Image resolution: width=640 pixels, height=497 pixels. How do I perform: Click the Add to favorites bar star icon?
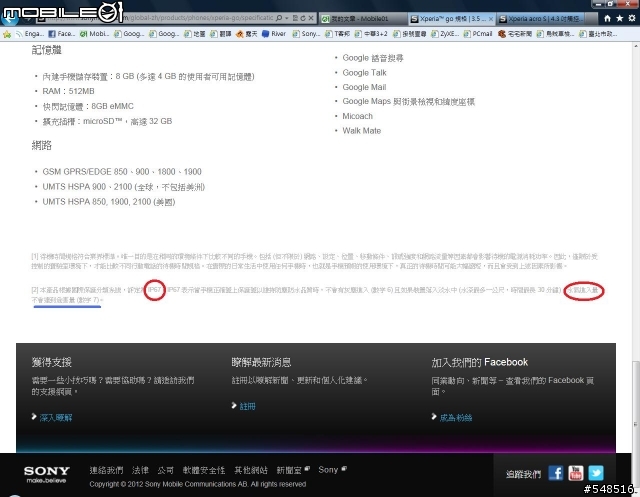(7, 34)
